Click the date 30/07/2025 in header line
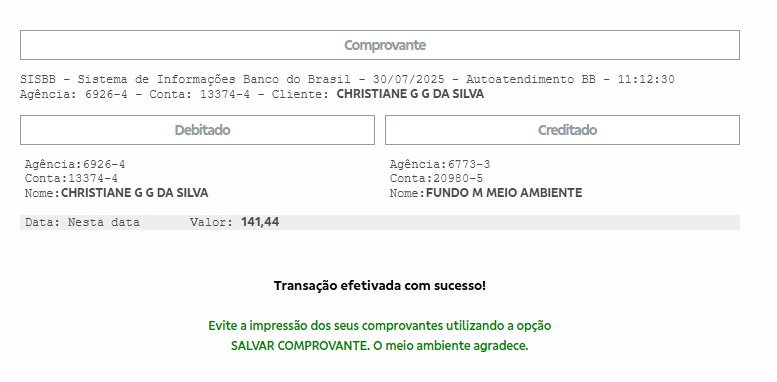 pos(409,79)
